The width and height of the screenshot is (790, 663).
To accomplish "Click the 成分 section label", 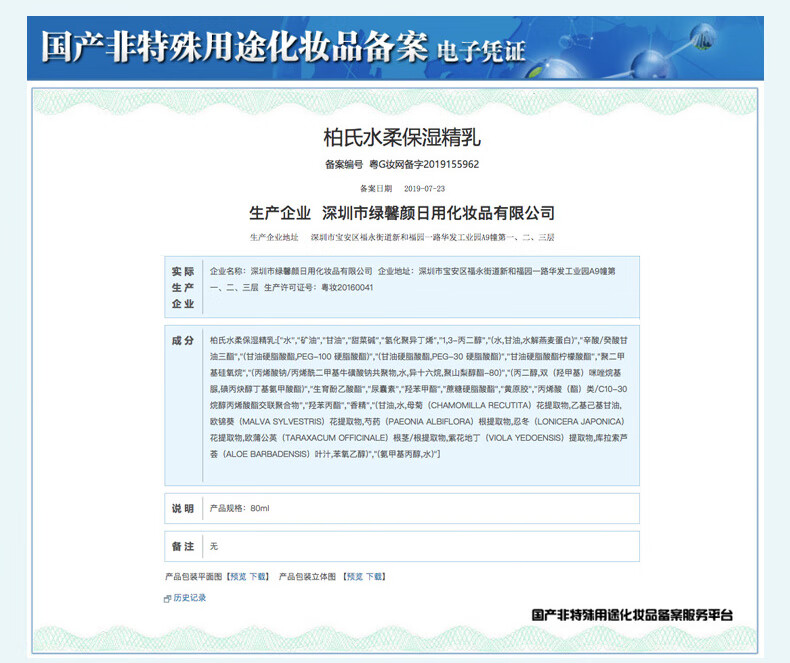I will [x=183, y=341].
